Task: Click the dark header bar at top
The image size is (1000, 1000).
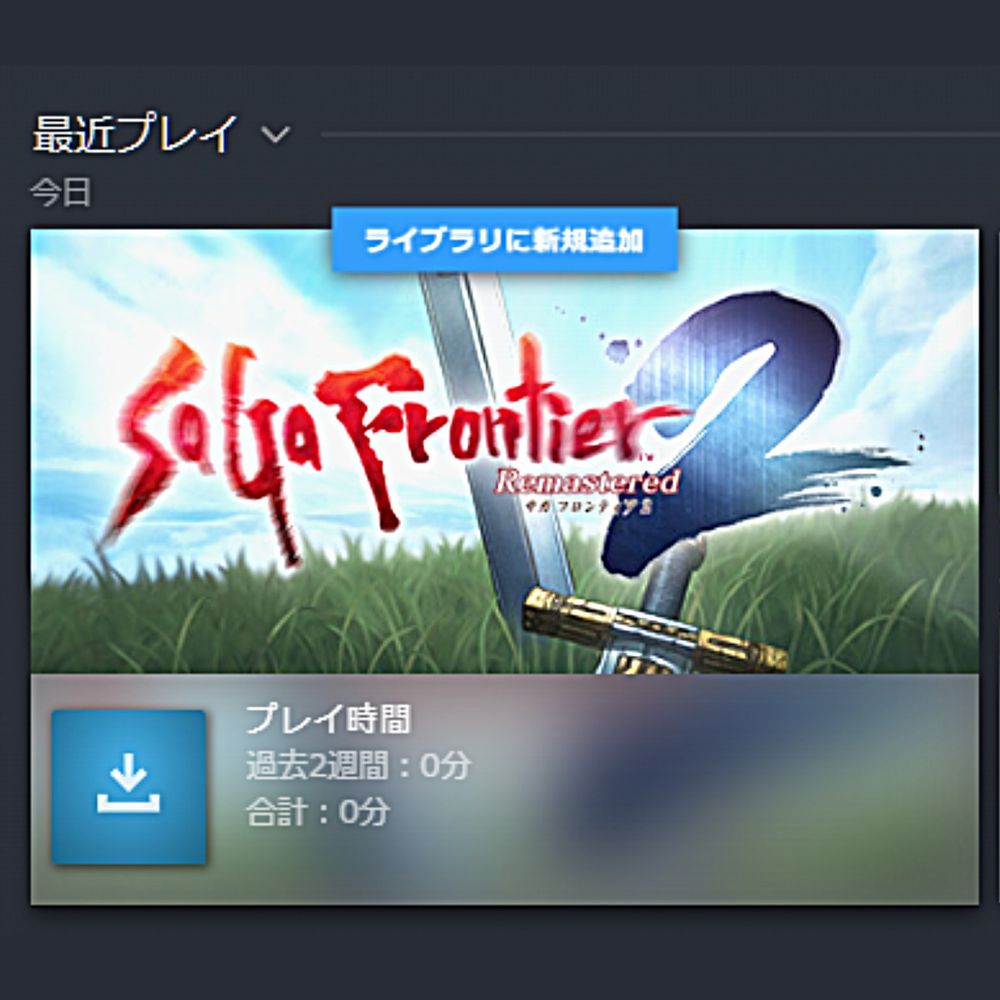Action: [500, 31]
